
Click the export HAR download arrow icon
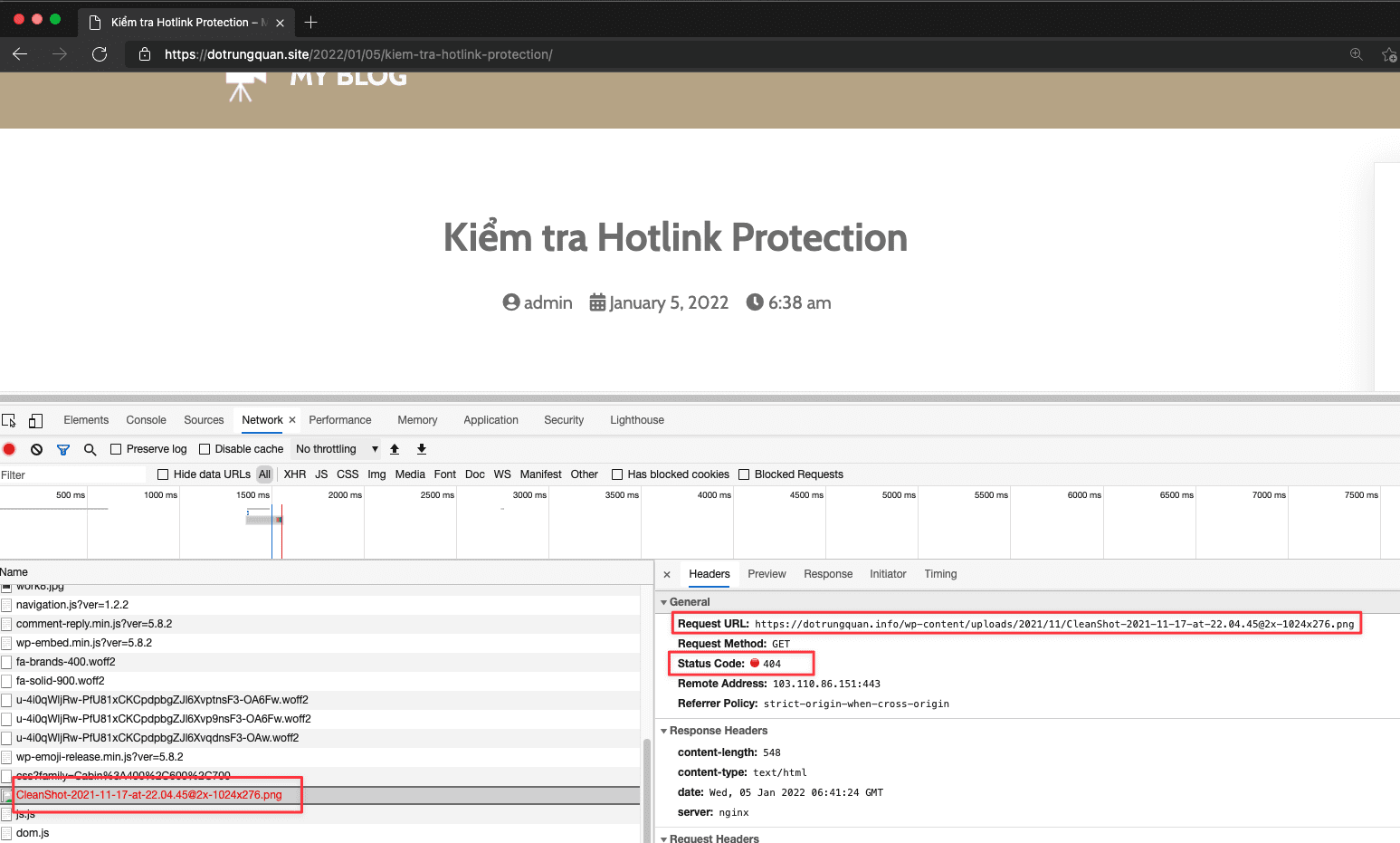[422, 449]
